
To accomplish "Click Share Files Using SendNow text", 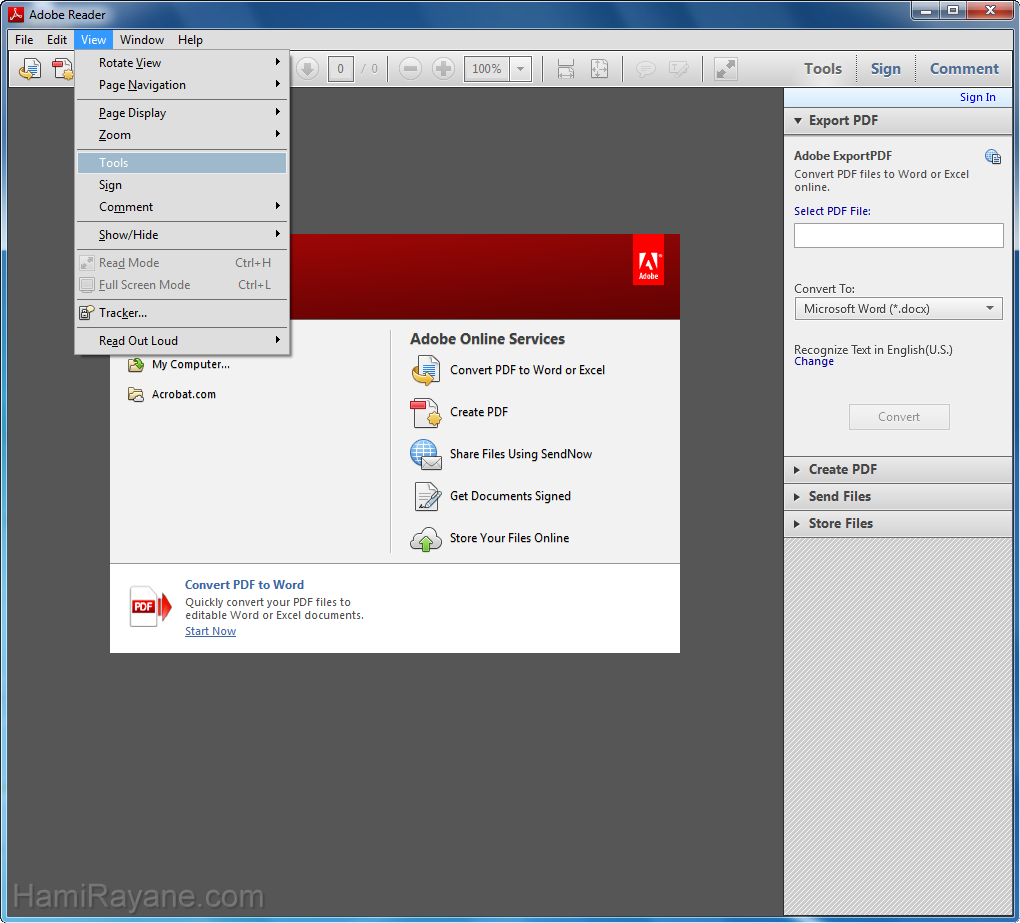I will pyautogui.click(x=520, y=454).
